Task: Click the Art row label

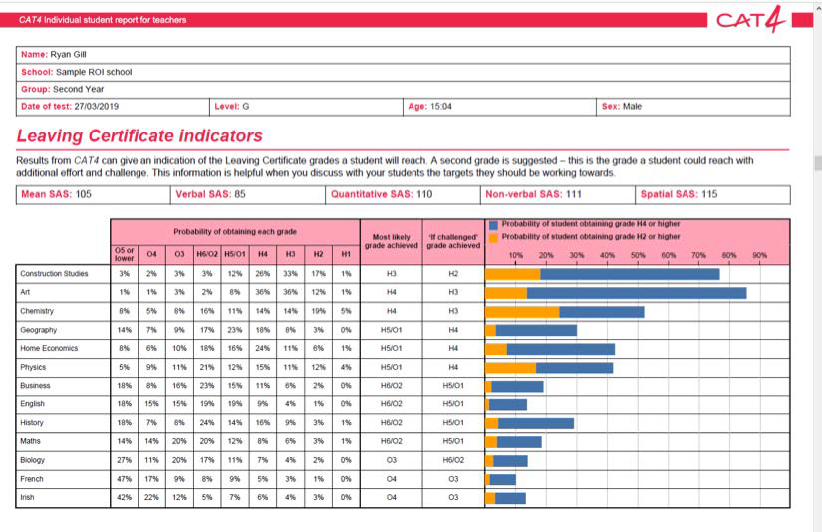Action: (25, 292)
